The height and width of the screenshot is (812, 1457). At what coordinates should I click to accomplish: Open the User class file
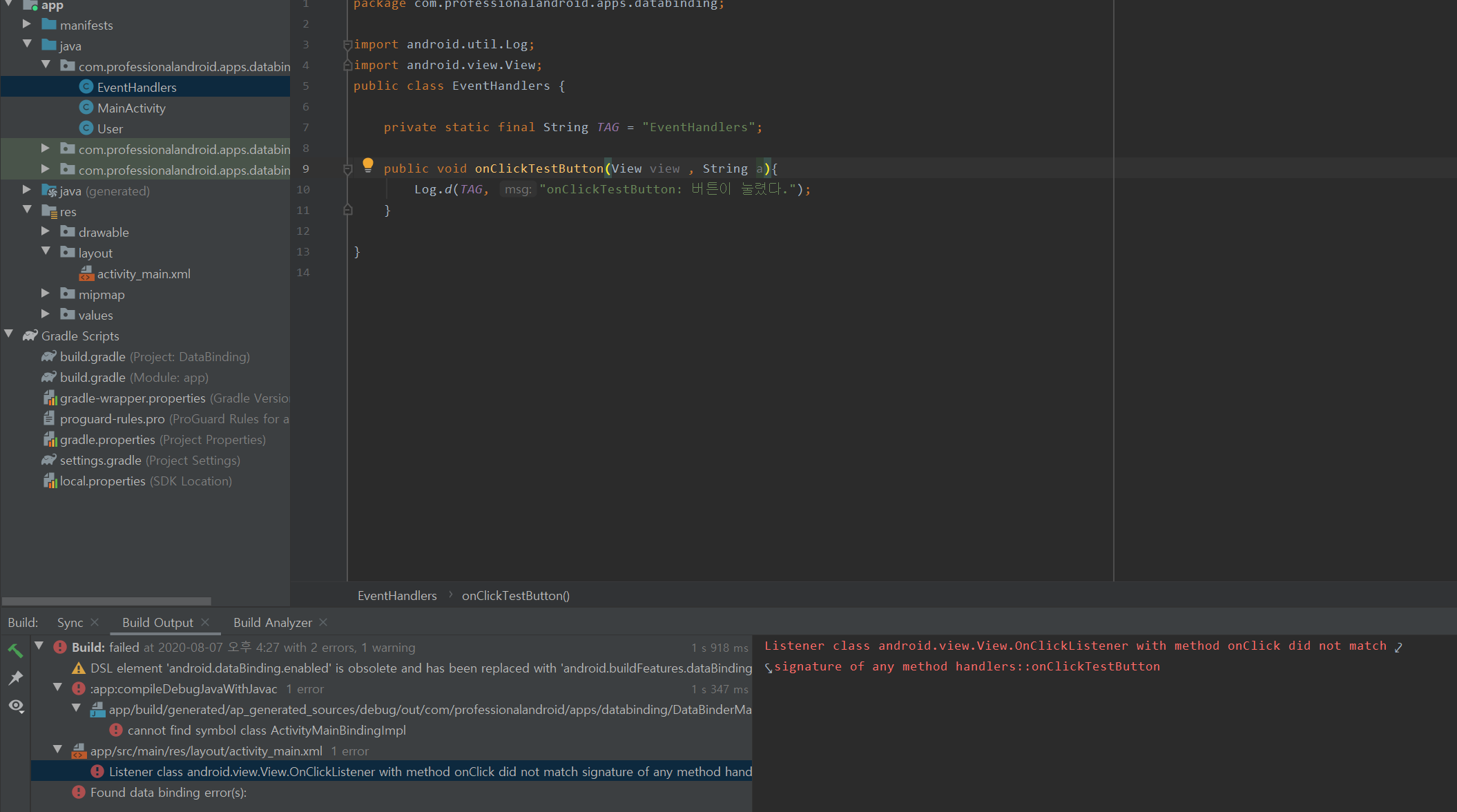(110, 129)
